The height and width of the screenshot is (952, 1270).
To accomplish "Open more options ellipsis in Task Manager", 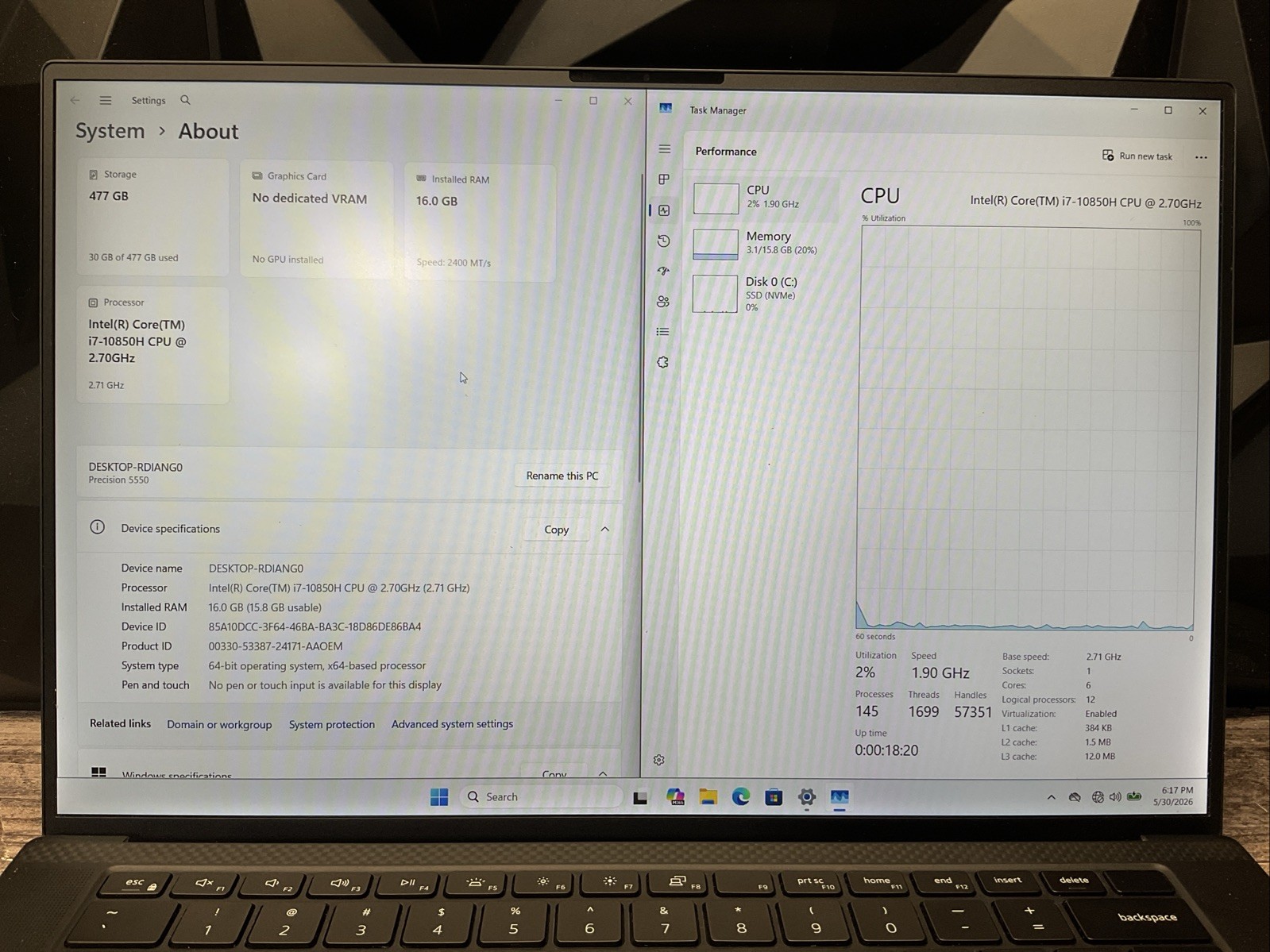I will 1201,157.
